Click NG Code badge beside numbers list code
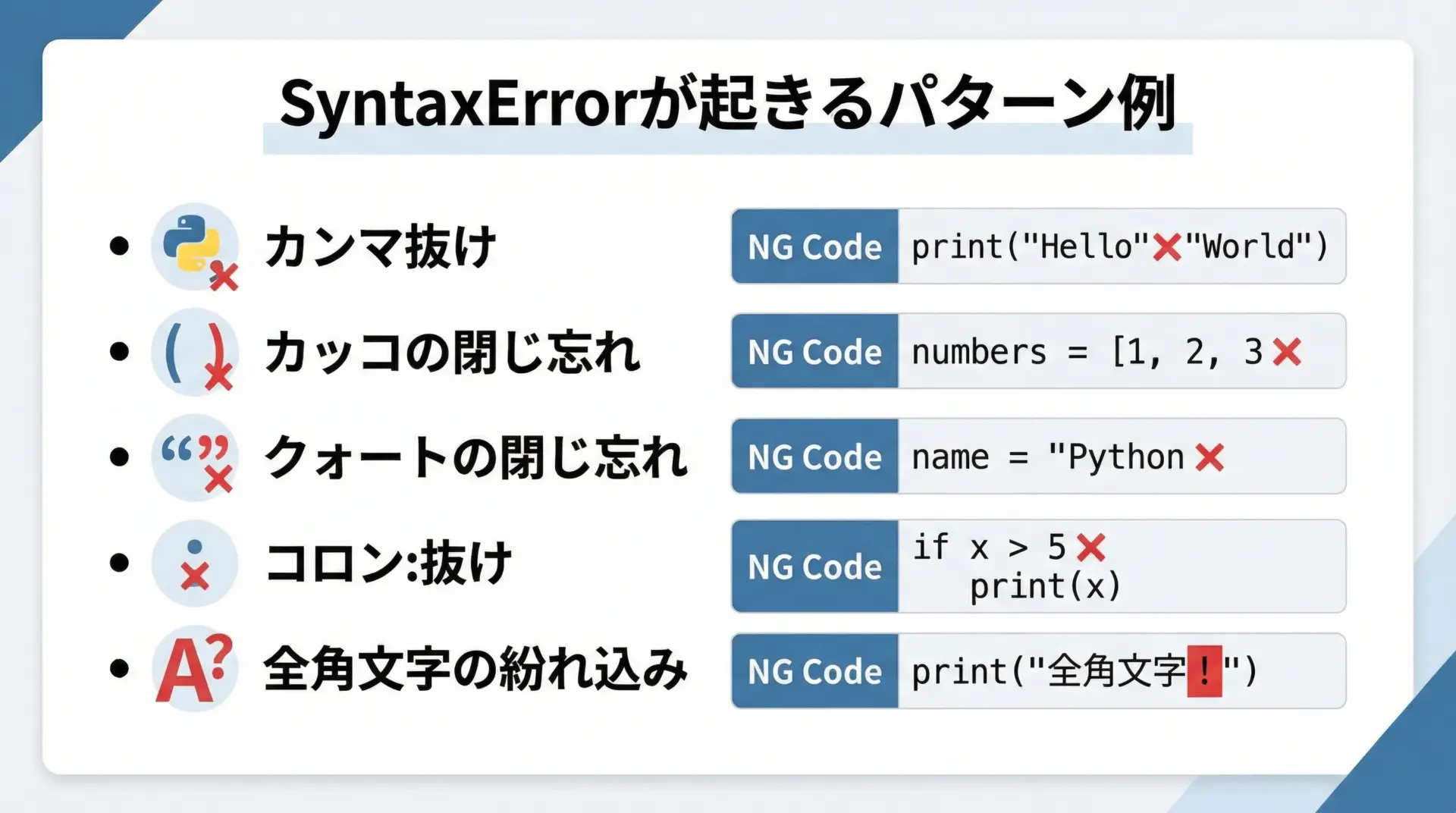Image resolution: width=1456 pixels, height=813 pixels. coord(815,352)
